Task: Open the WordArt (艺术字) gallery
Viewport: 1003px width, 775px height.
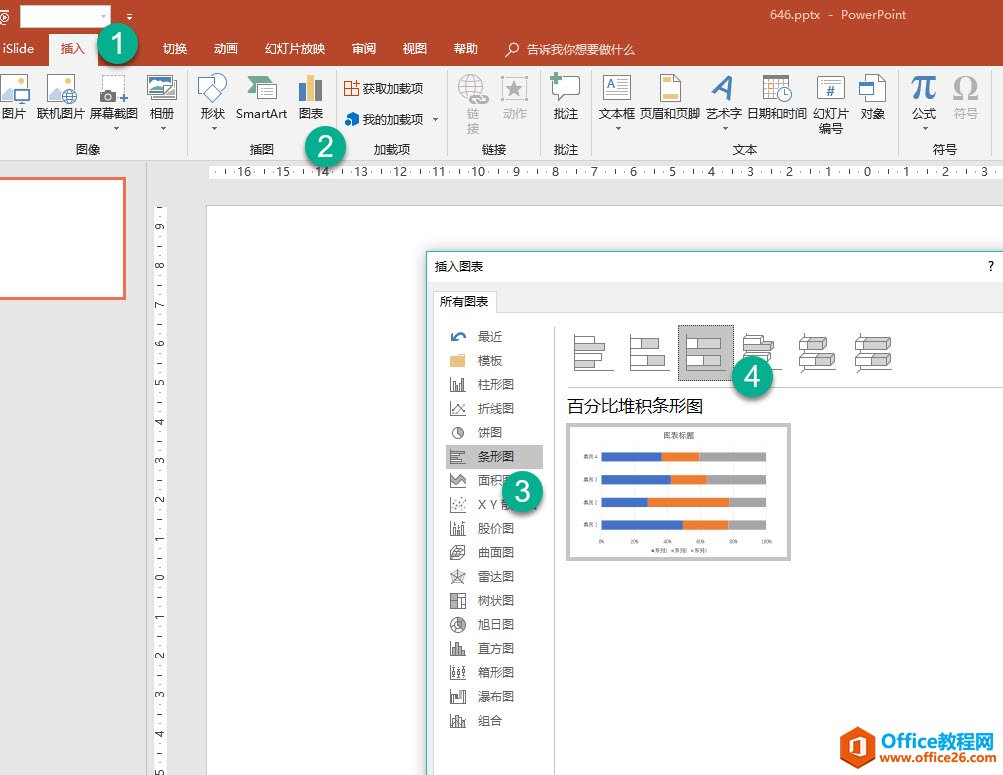Action: (x=723, y=97)
